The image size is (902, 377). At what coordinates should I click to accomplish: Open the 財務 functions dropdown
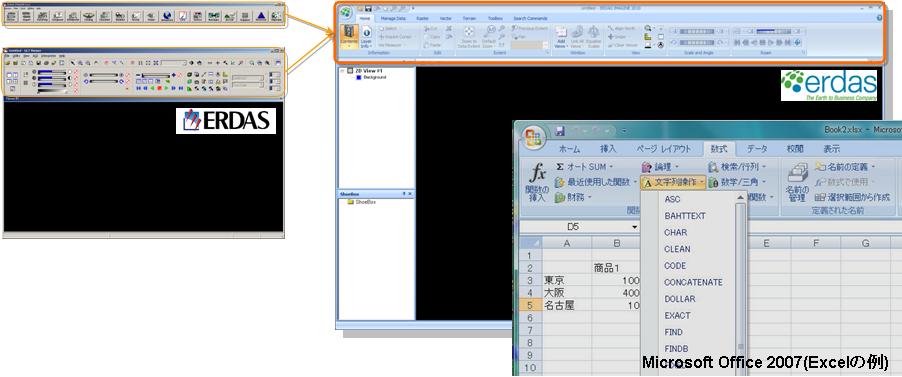click(574, 197)
